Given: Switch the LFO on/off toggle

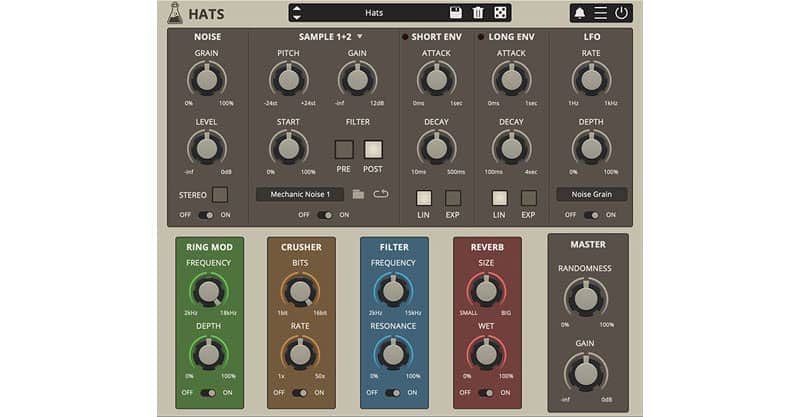Looking at the screenshot, I should [591, 215].
